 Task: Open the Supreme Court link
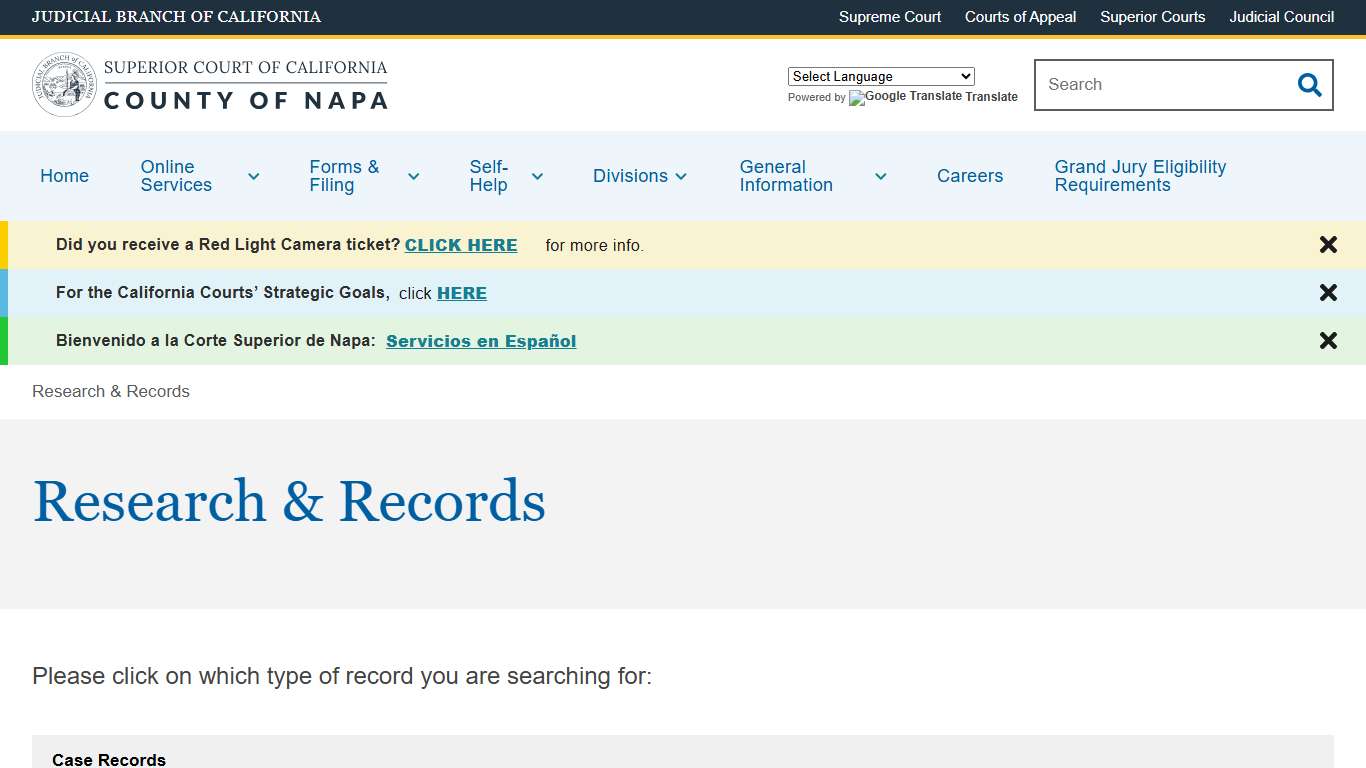[x=889, y=17]
